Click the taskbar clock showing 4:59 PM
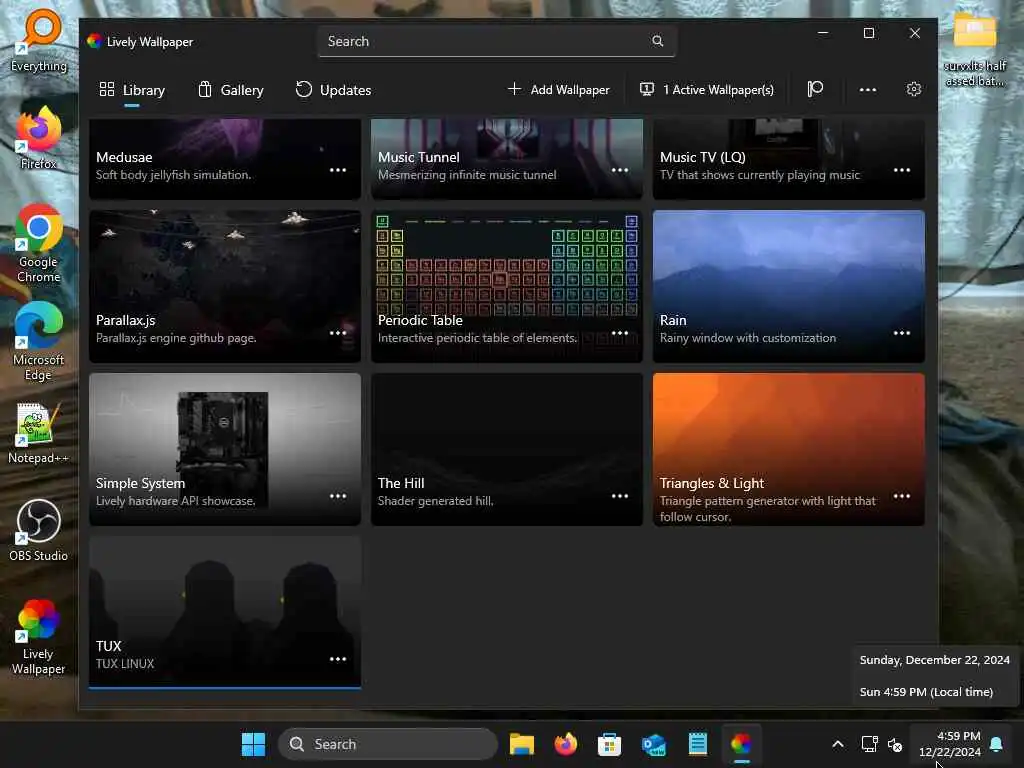Screen dimensions: 1024x768 pos(950,744)
